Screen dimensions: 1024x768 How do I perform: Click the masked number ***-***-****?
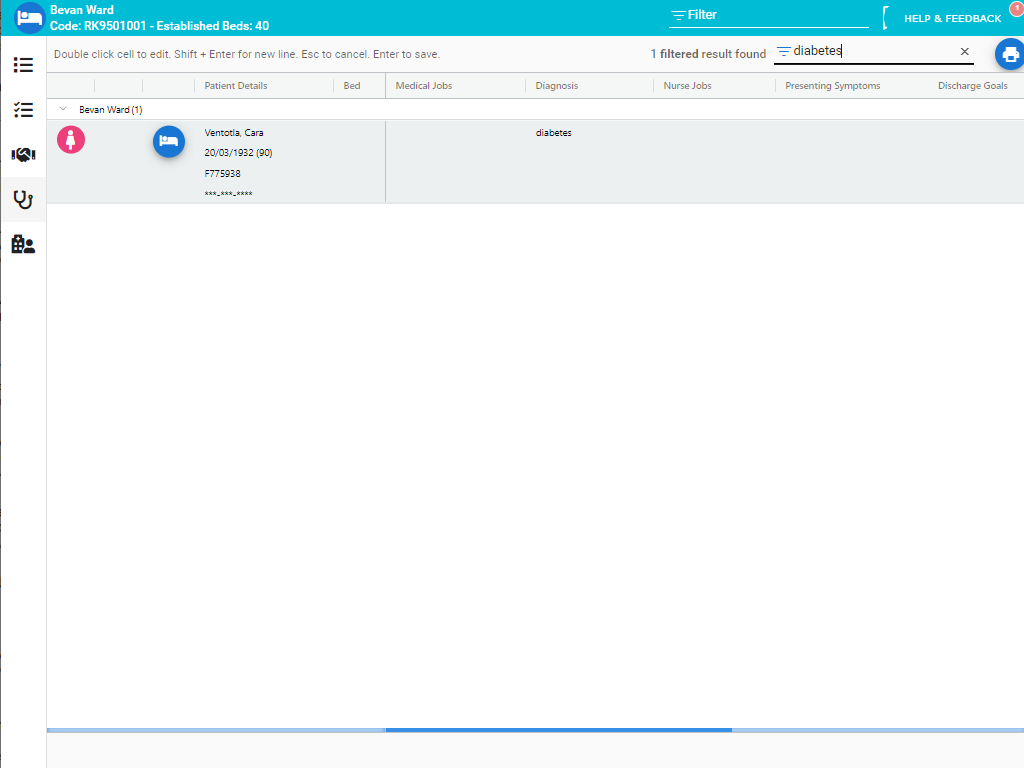click(229, 194)
